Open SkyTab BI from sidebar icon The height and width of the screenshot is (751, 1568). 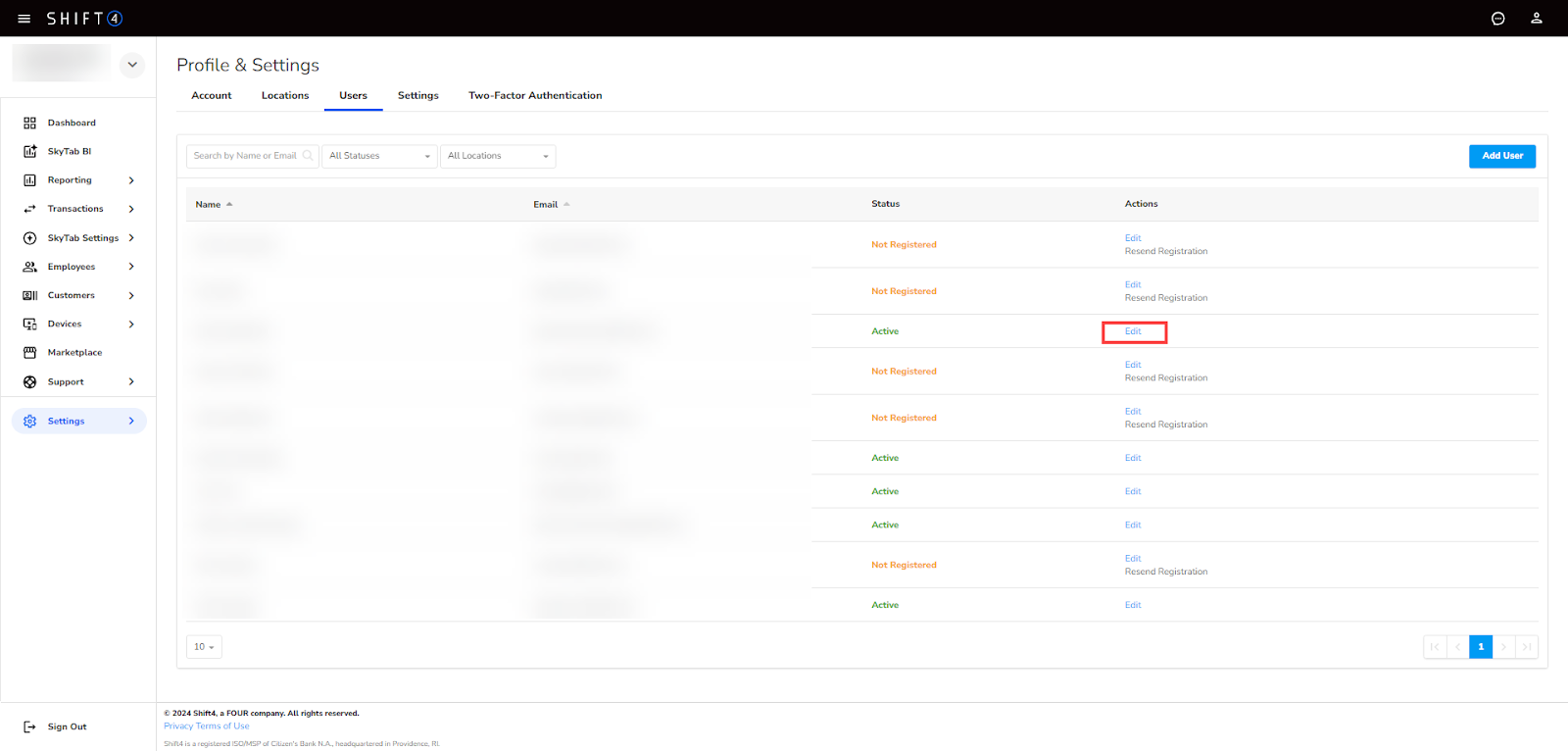29,152
